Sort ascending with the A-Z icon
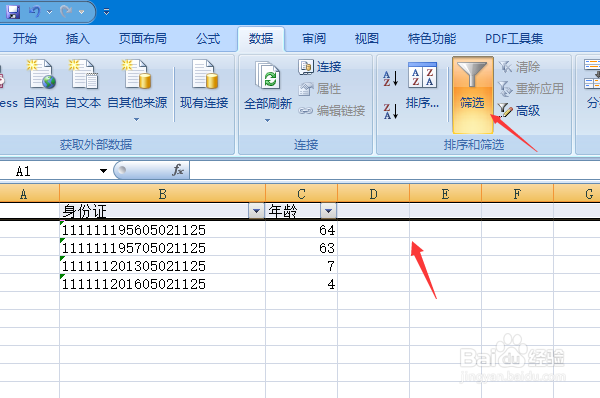 [391, 78]
